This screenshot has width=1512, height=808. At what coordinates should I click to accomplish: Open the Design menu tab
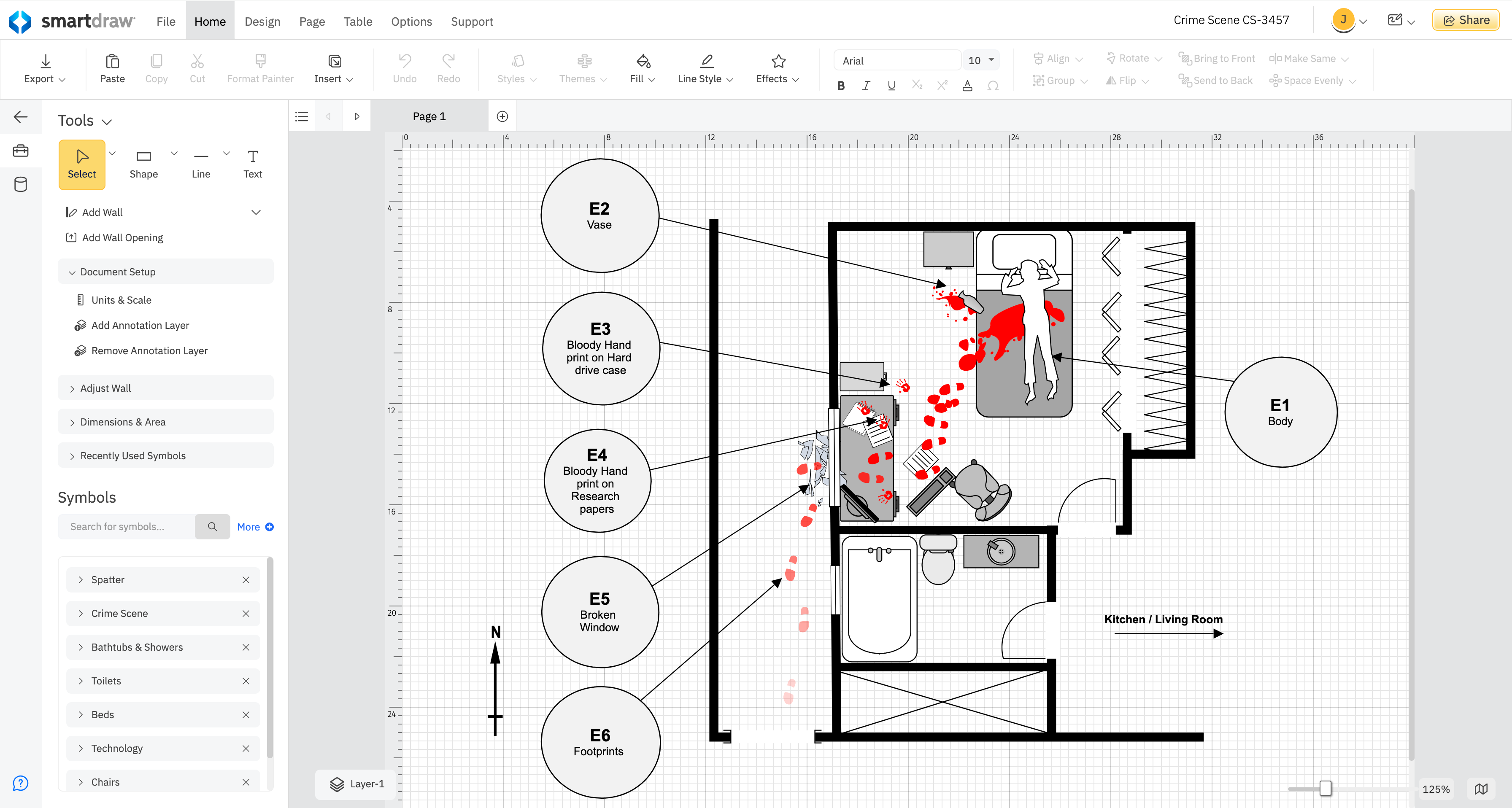pyautogui.click(x=262, y=21)
